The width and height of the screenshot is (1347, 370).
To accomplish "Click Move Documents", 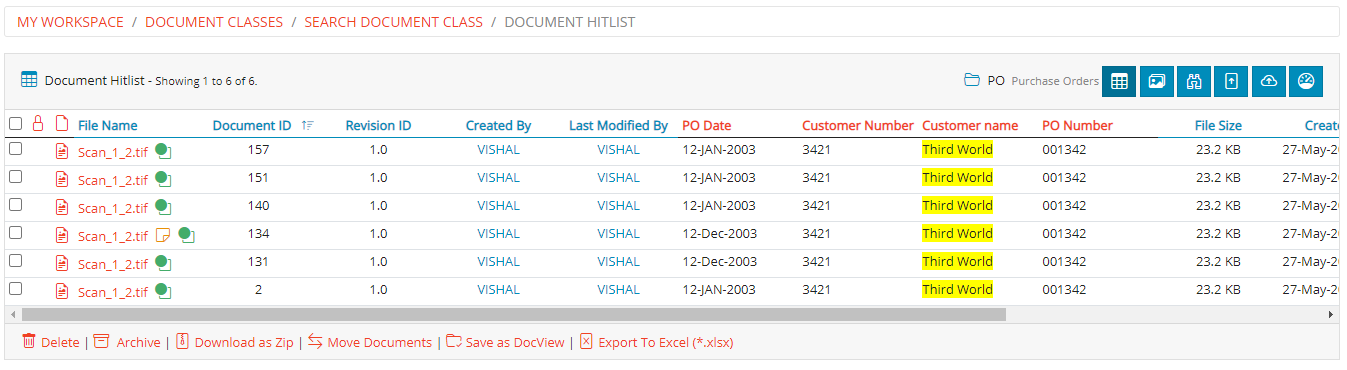I will tap(370, 342).
